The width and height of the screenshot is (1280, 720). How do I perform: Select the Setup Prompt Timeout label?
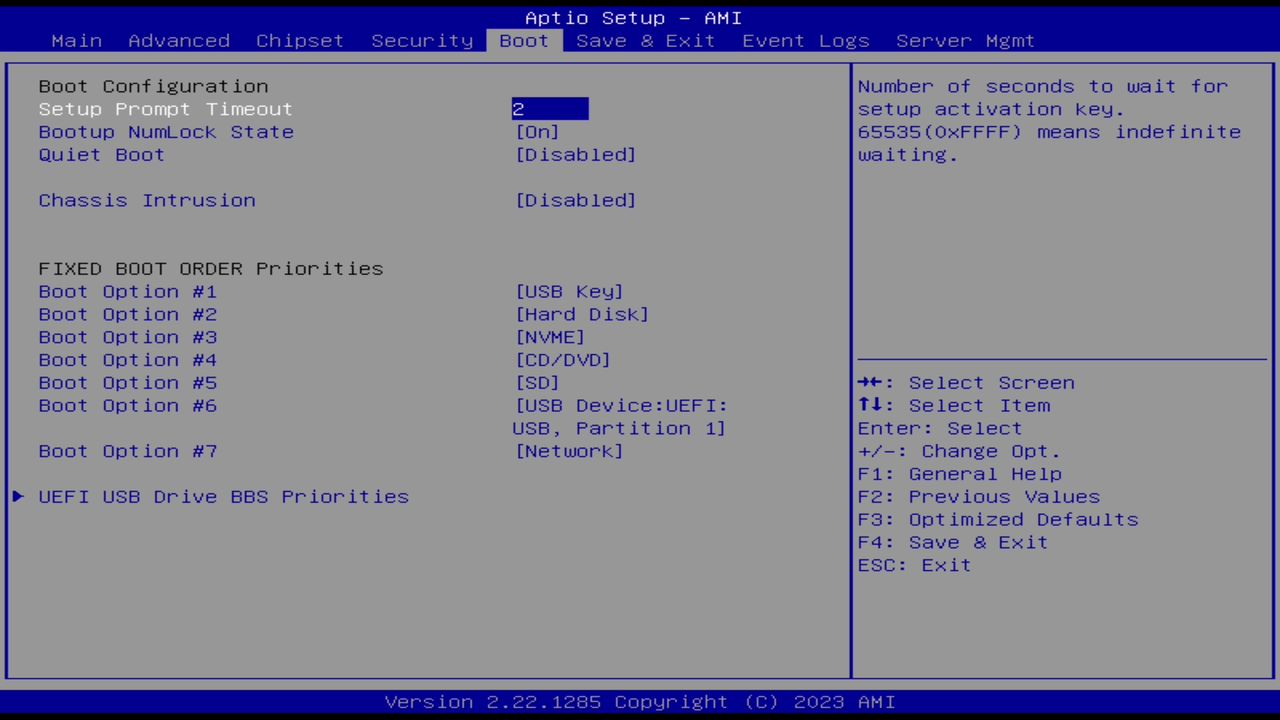point(166,109)
